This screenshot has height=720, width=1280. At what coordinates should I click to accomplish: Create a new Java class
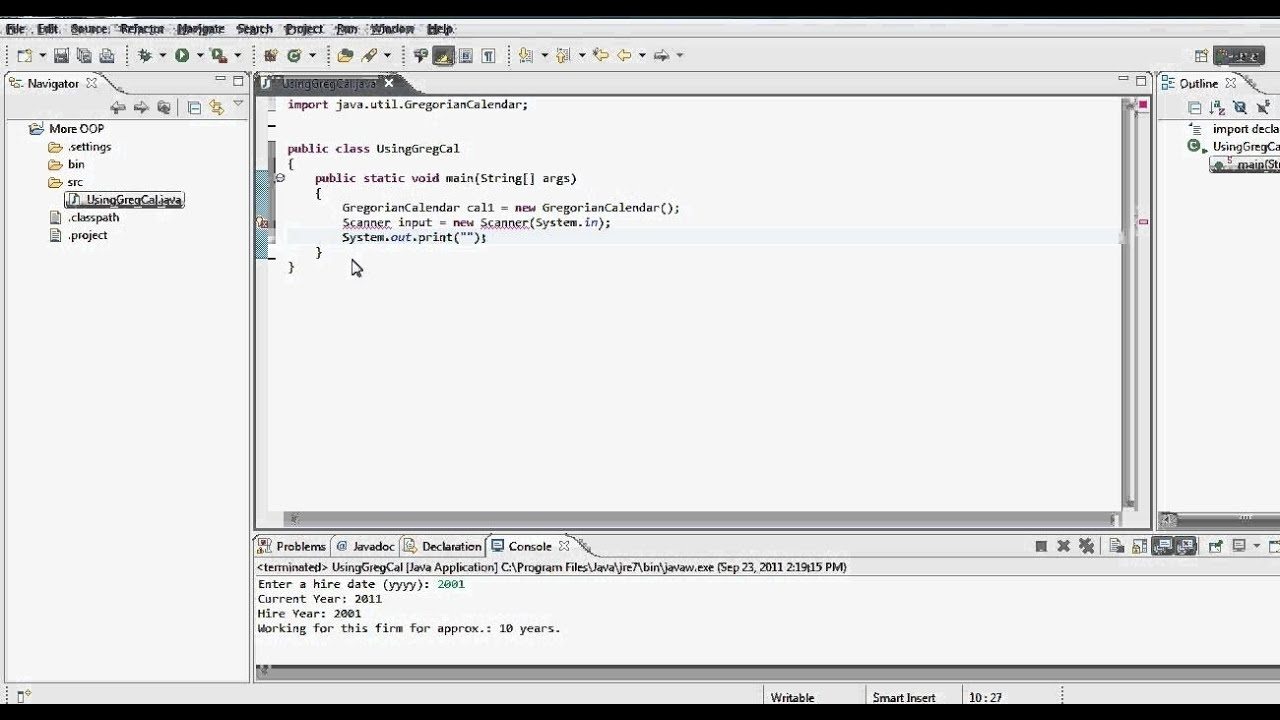(x=294, y=56)
